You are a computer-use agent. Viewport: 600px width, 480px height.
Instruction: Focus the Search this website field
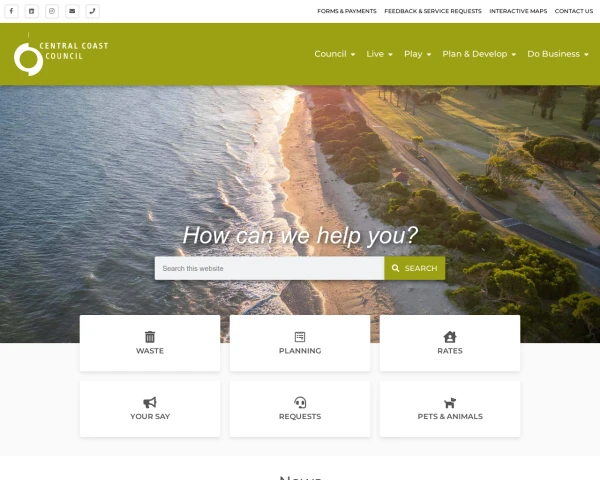(269, 268)
